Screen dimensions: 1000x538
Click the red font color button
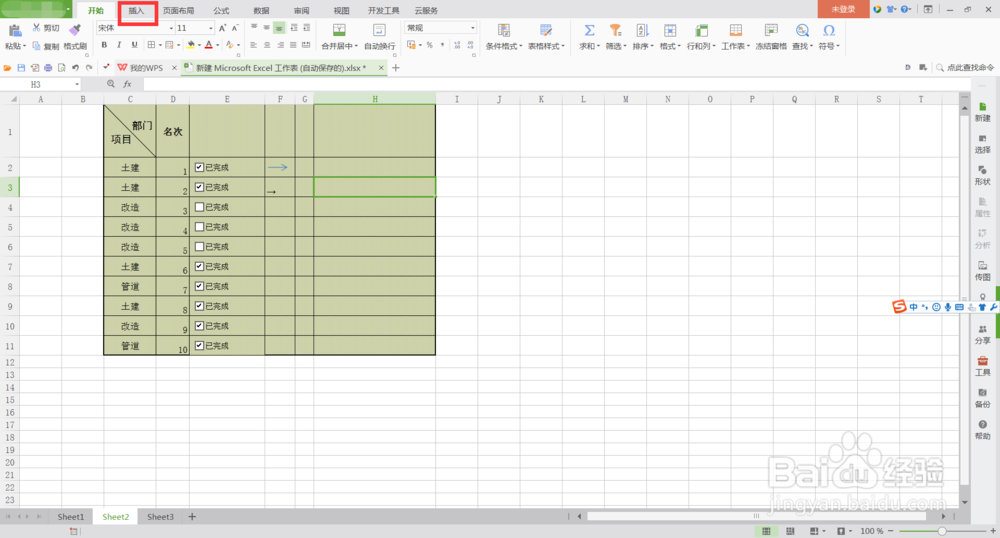click(x=209, y=45)
